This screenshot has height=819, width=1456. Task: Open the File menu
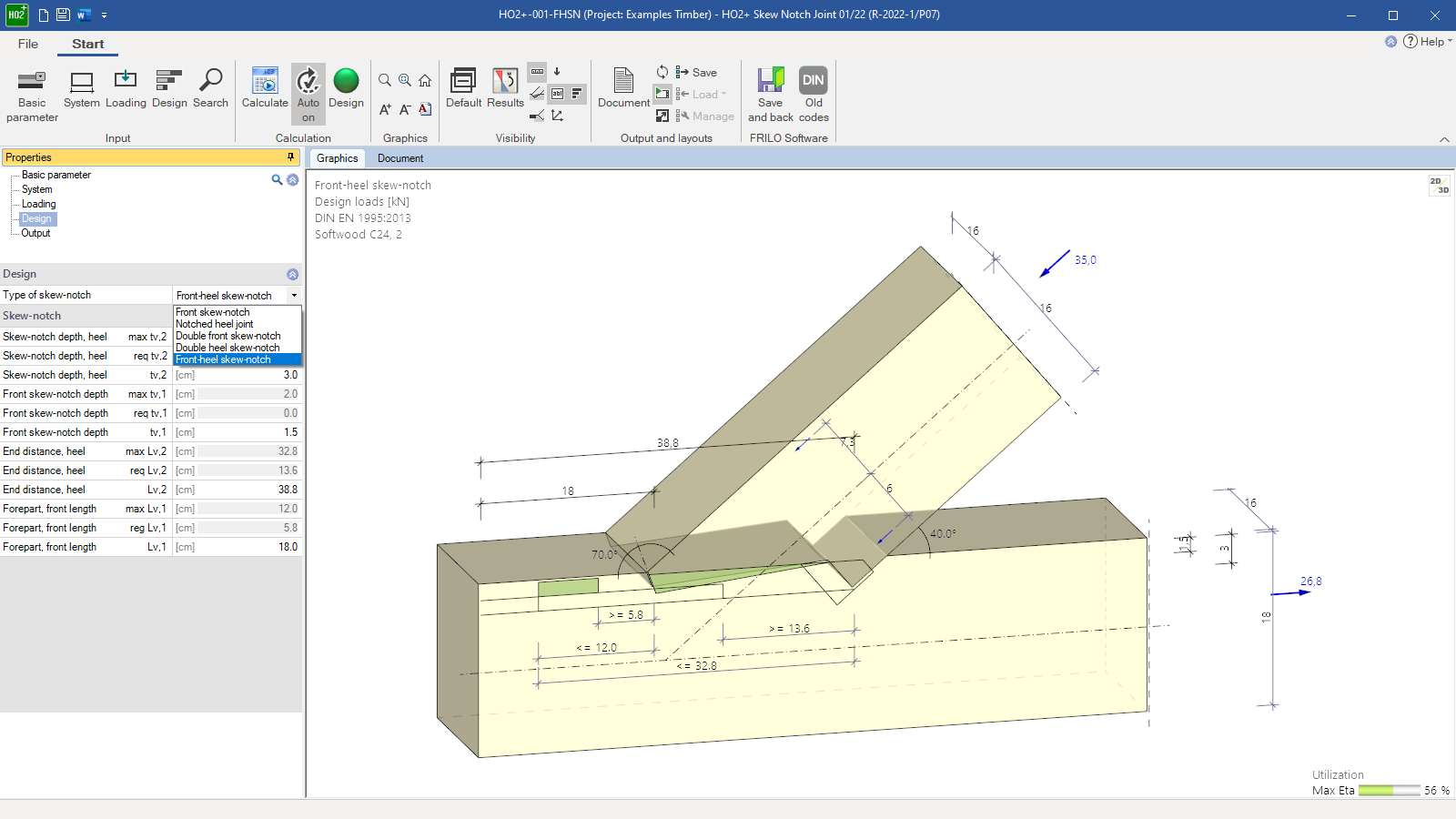pos(28,44)
